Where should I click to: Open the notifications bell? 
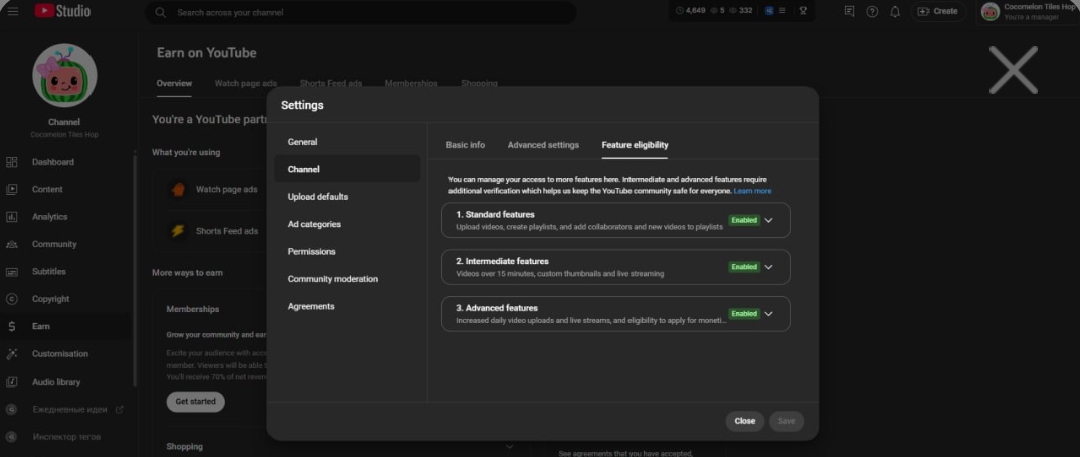[895, 12]
